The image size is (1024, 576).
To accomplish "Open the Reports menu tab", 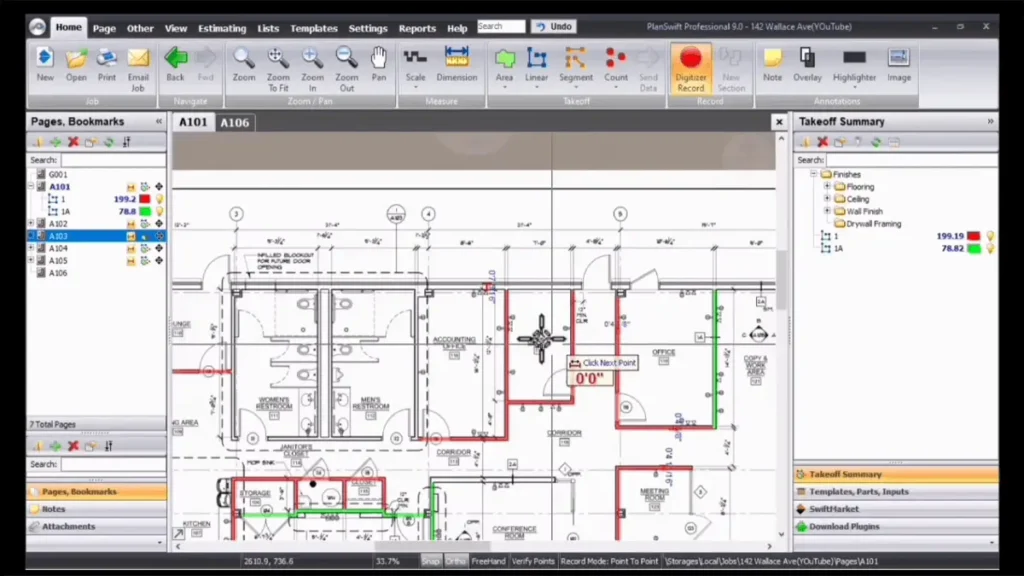I will click(417, 28).
